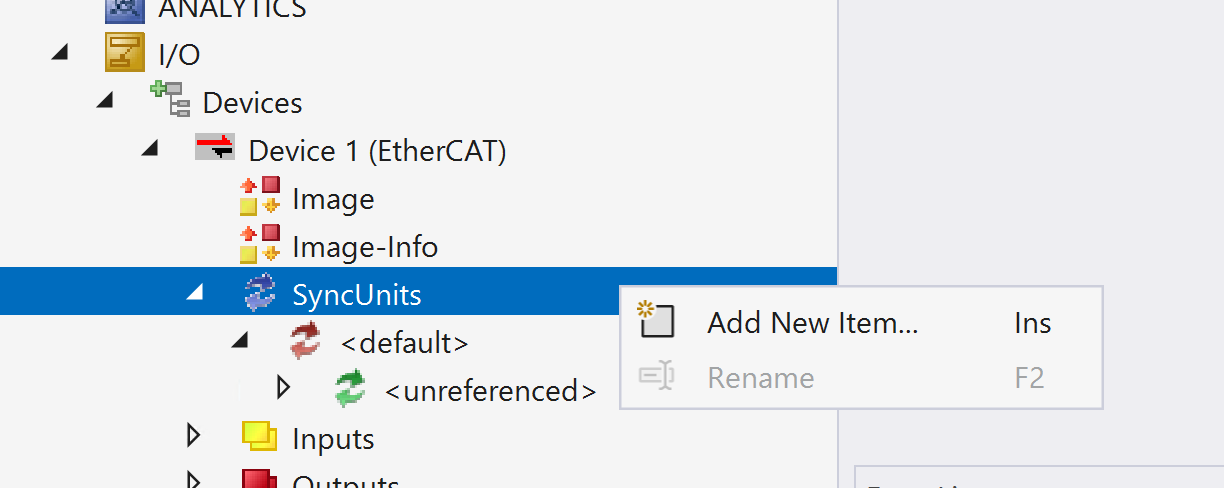Viewport: 1224px width, 488px height.
Task: Click the SyncUnits icon
Action: pyautogui.click(x=260, y=294)
